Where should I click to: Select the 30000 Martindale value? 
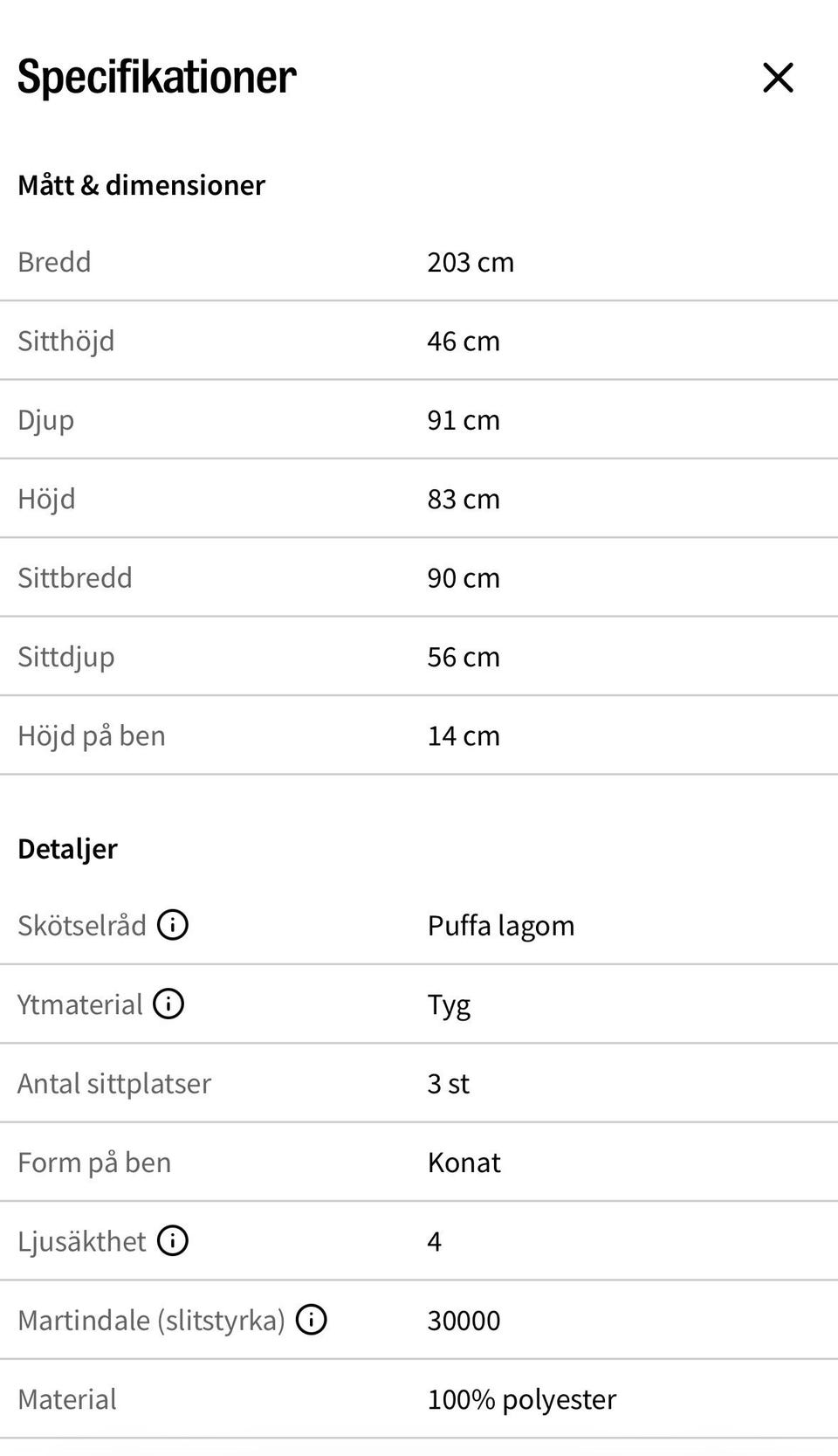click(x=464, y=1320)
